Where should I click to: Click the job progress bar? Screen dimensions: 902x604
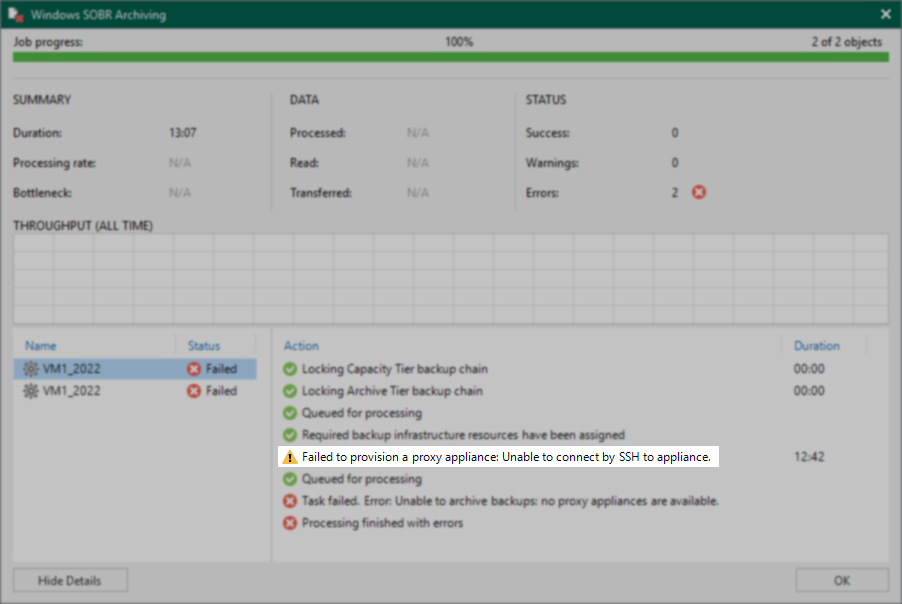[450, 57]
